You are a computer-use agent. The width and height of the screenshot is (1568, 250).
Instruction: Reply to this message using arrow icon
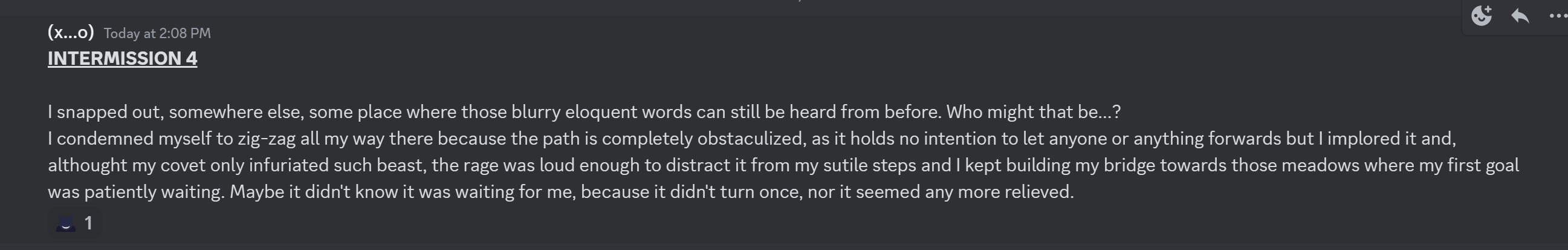pos(1520,16)
